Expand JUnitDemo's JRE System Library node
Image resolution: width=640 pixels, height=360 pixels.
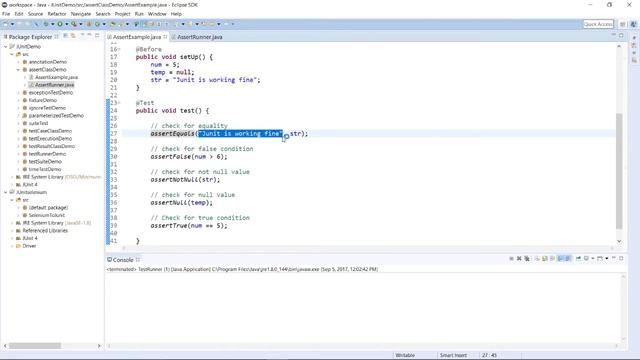(12, 177)
